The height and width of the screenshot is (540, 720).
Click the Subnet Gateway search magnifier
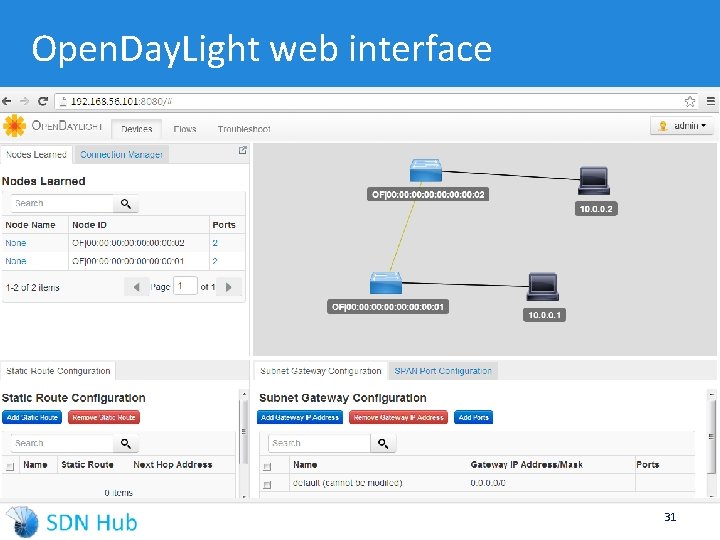[383, 443]
